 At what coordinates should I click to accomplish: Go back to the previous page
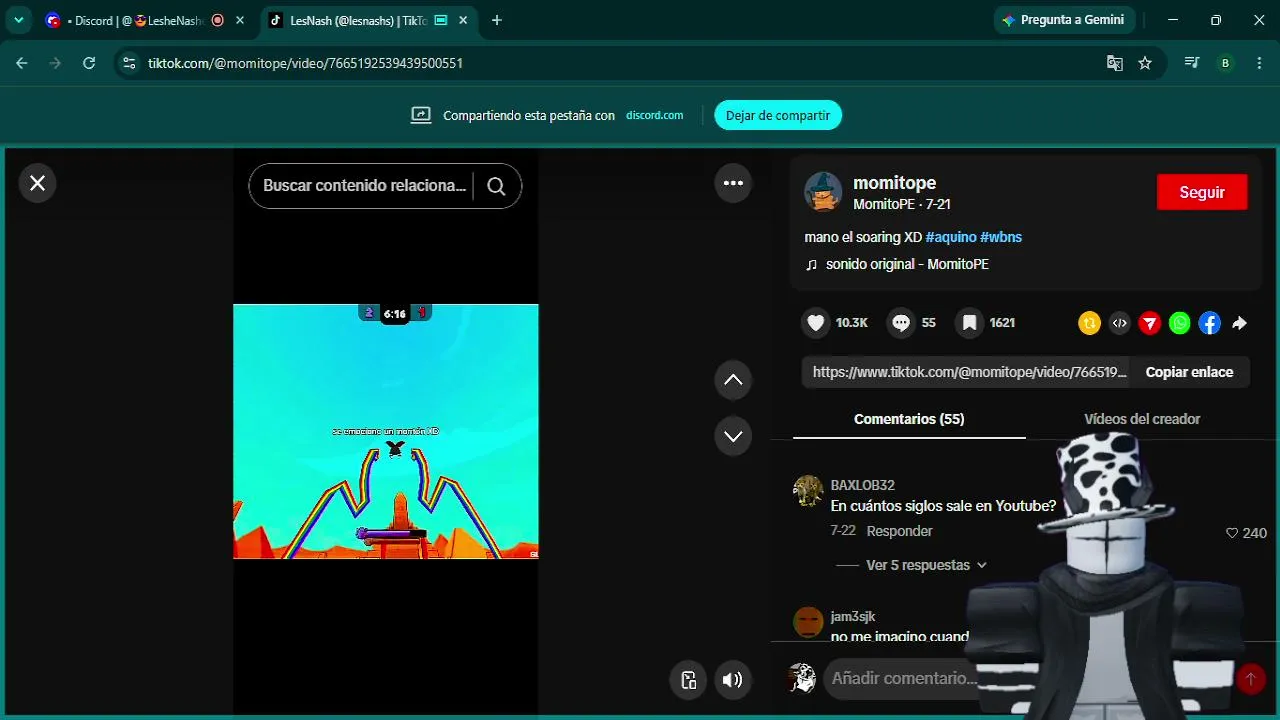point(22,63)
